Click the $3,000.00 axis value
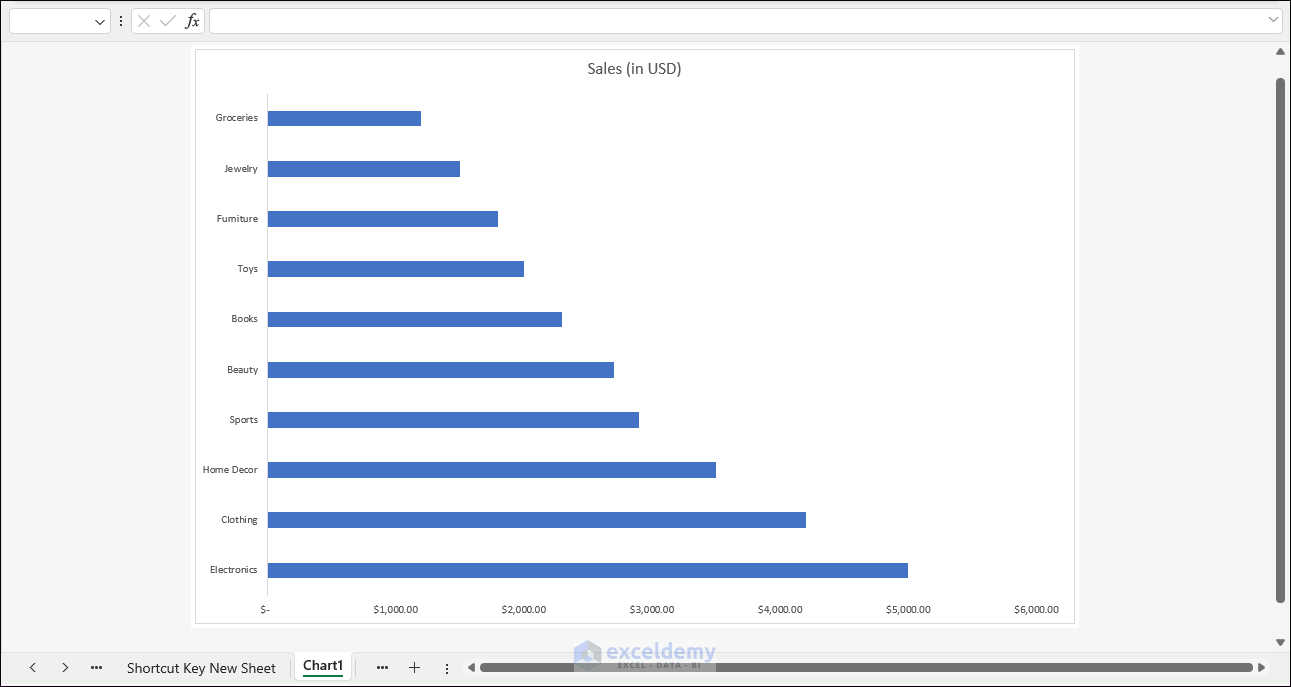1291x687 pixels. (652, 609)
